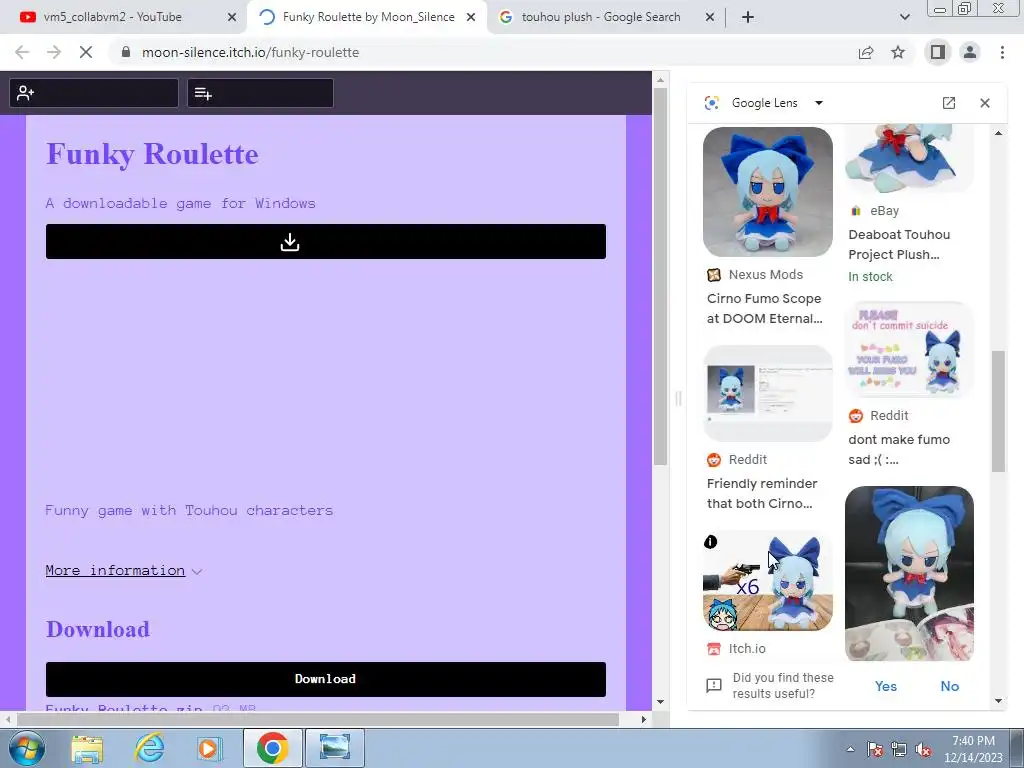Click Lens panel scroll up arrow
This screenshot has width=1024, height=768.
click(998, 133)
